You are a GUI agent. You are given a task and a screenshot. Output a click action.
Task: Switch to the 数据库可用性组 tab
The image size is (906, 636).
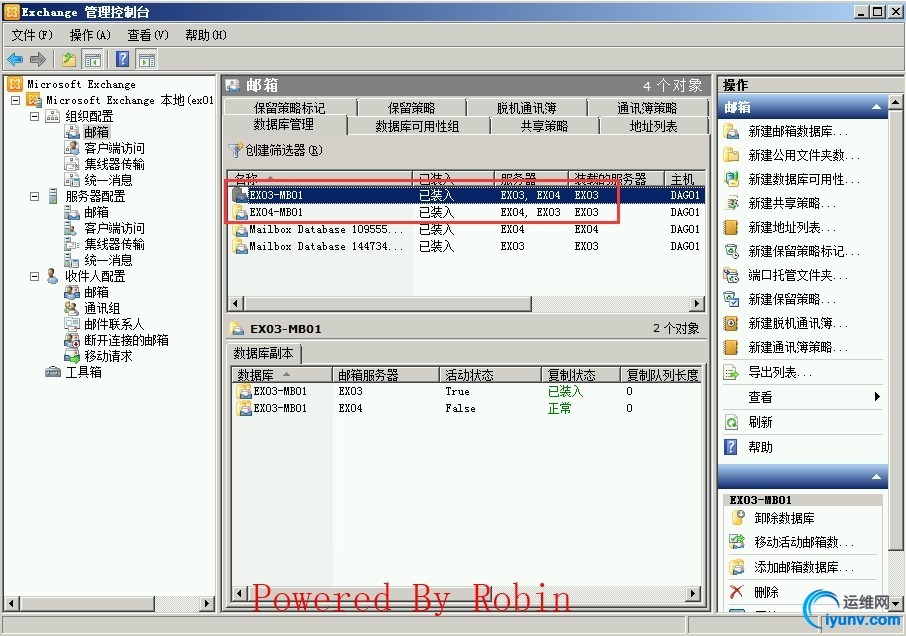click(417, 126)
